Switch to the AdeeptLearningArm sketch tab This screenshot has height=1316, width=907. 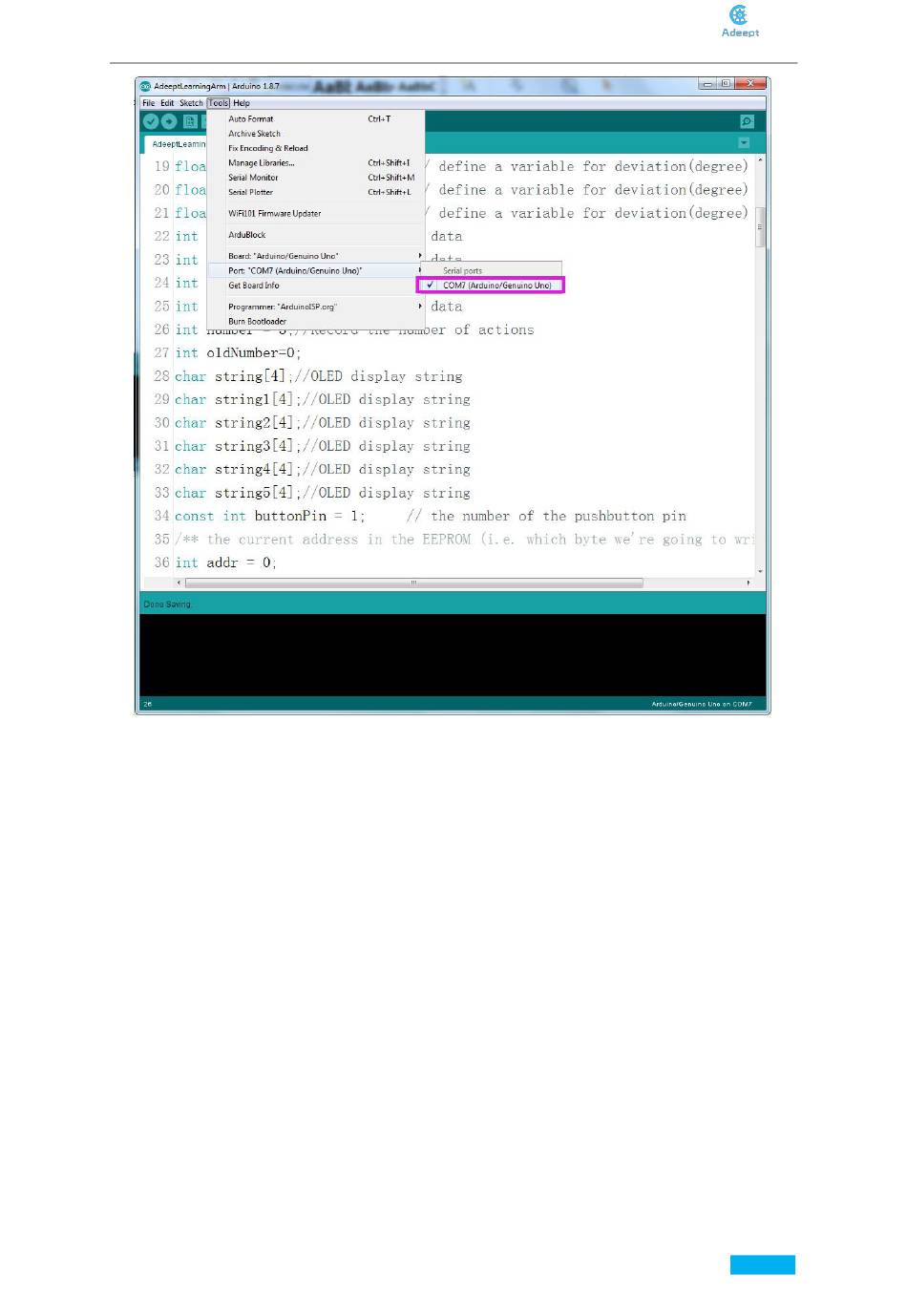(178, 144)
